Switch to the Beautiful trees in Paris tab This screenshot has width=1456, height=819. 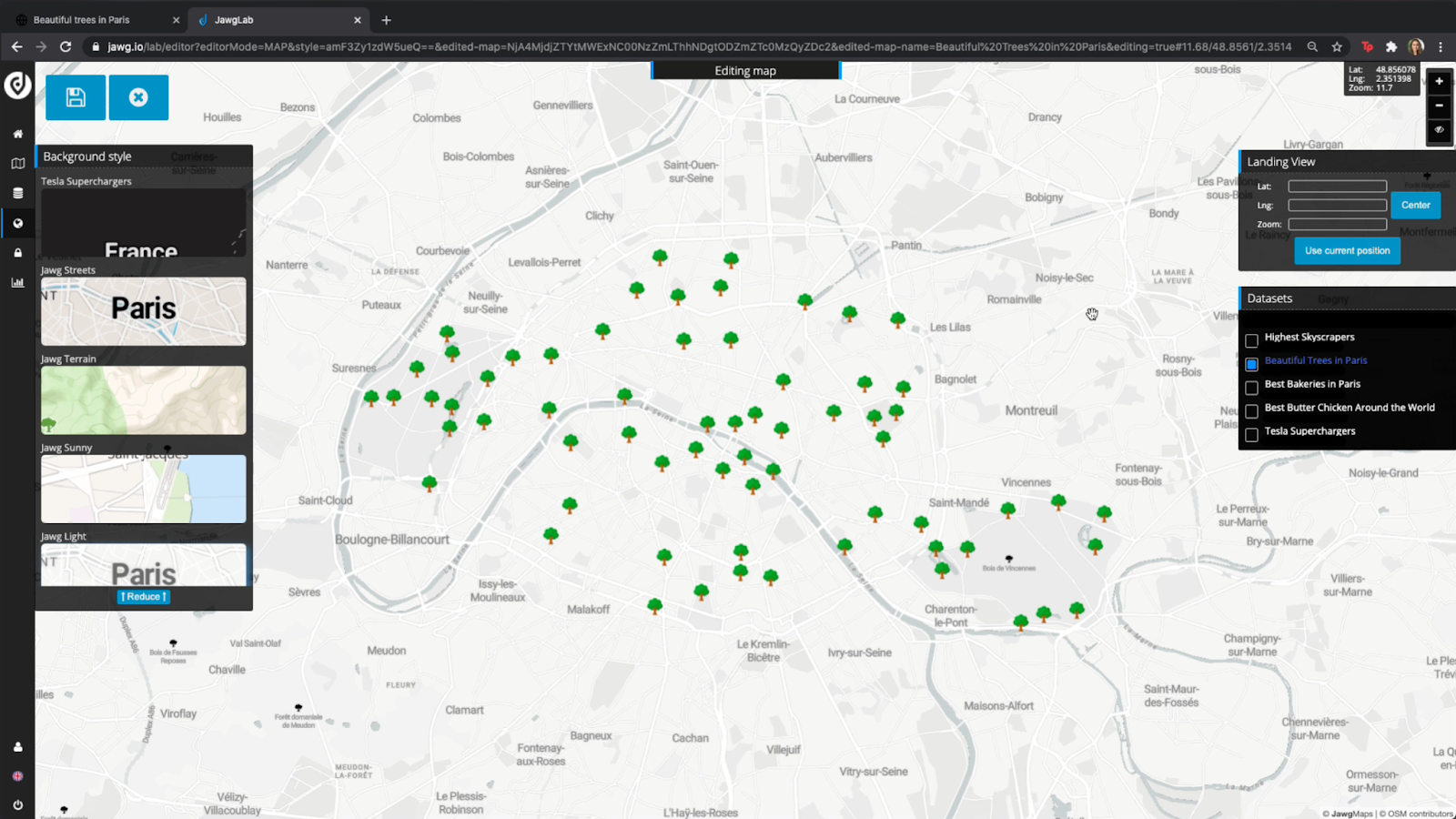82,20
